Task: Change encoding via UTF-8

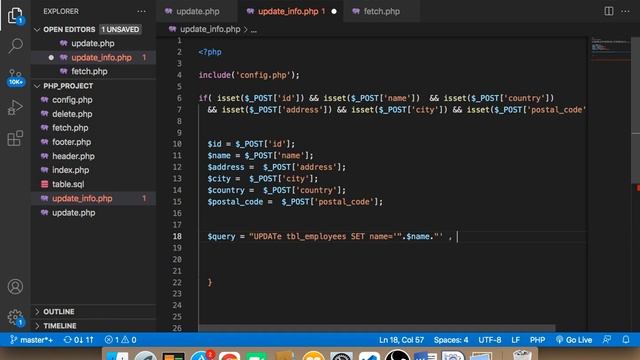Action: (489, 340)
